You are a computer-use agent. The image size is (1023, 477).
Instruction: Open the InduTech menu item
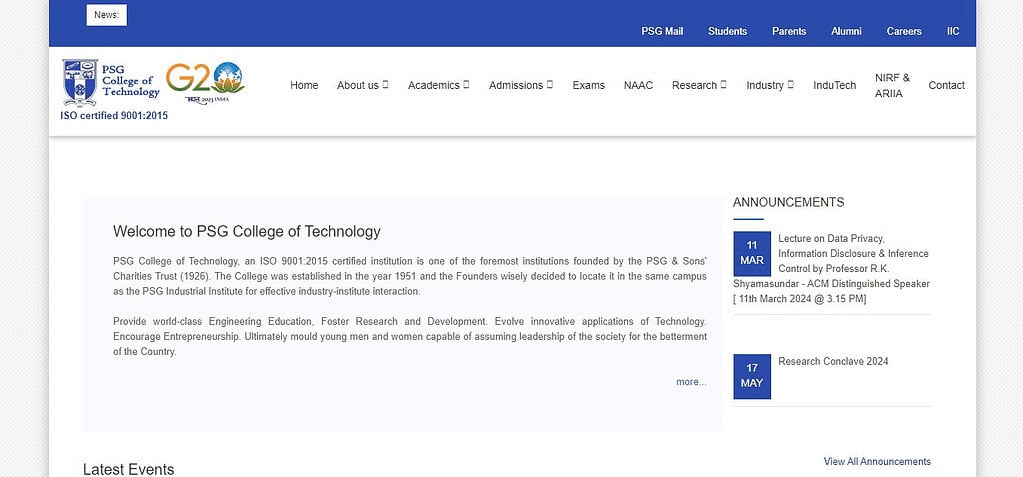click(x=834, y=85)
